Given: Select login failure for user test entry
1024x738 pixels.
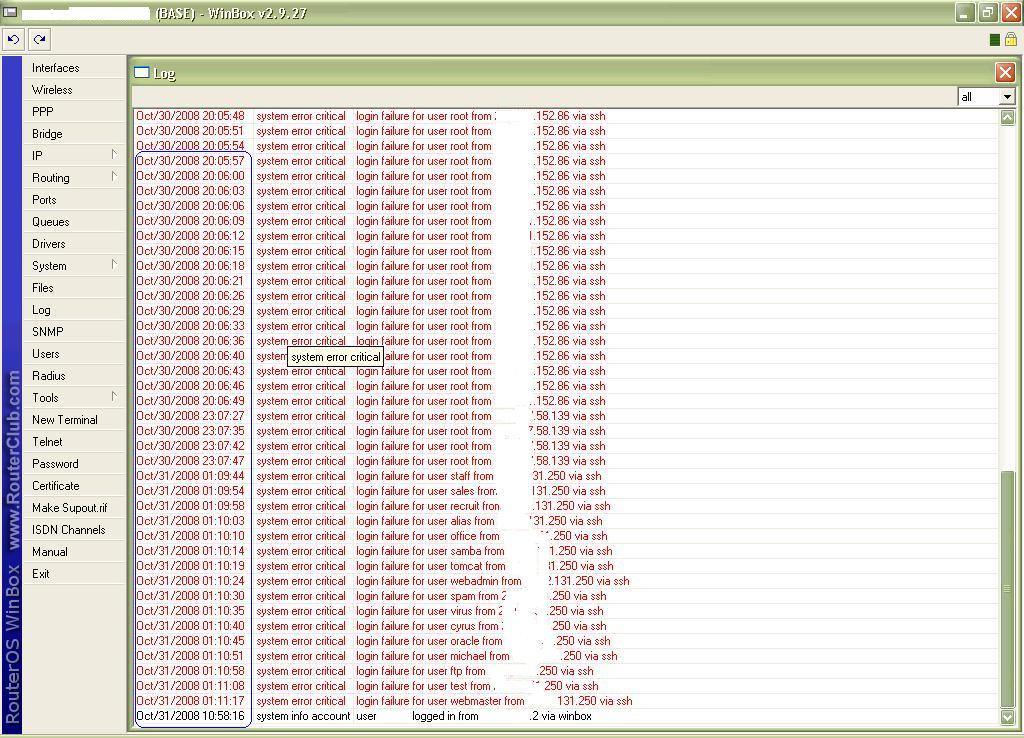Looking at the screenshot, I should pyautogui.click(x=566, y=687).
